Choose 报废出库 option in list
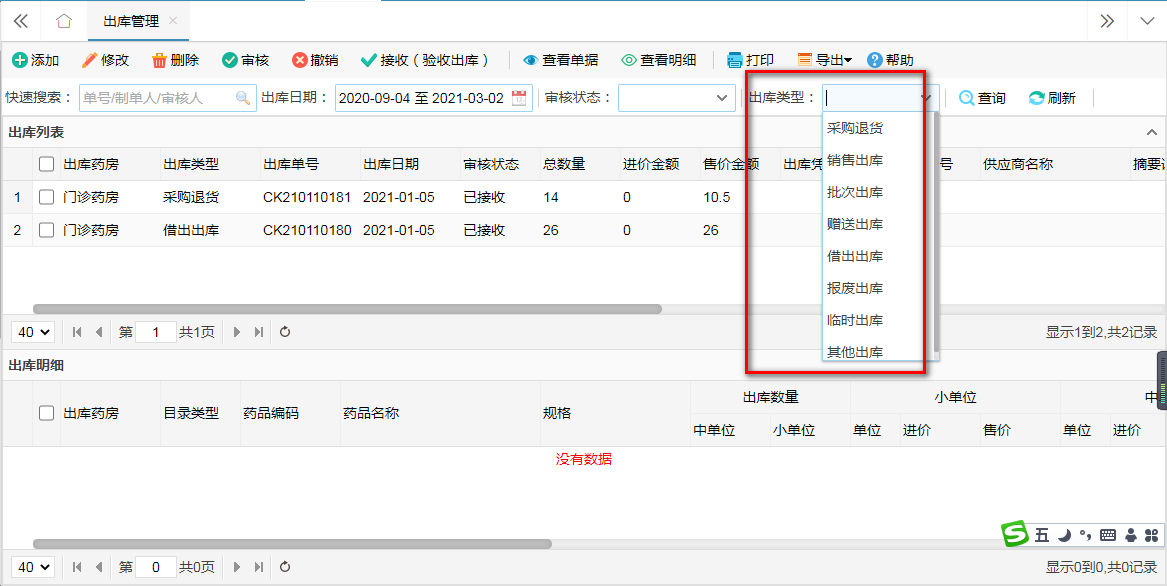1167x586 pixels. point(855,288)
